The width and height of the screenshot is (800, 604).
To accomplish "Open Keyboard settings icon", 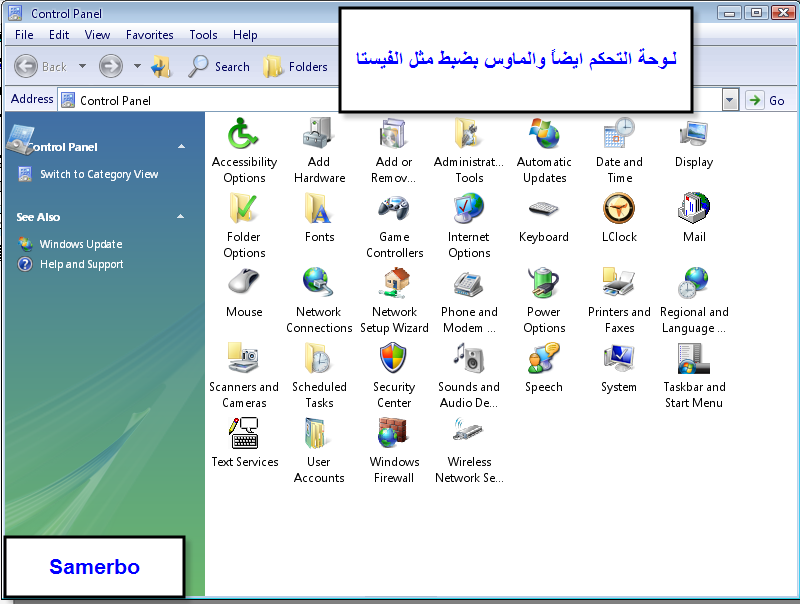I will point(544,209).
